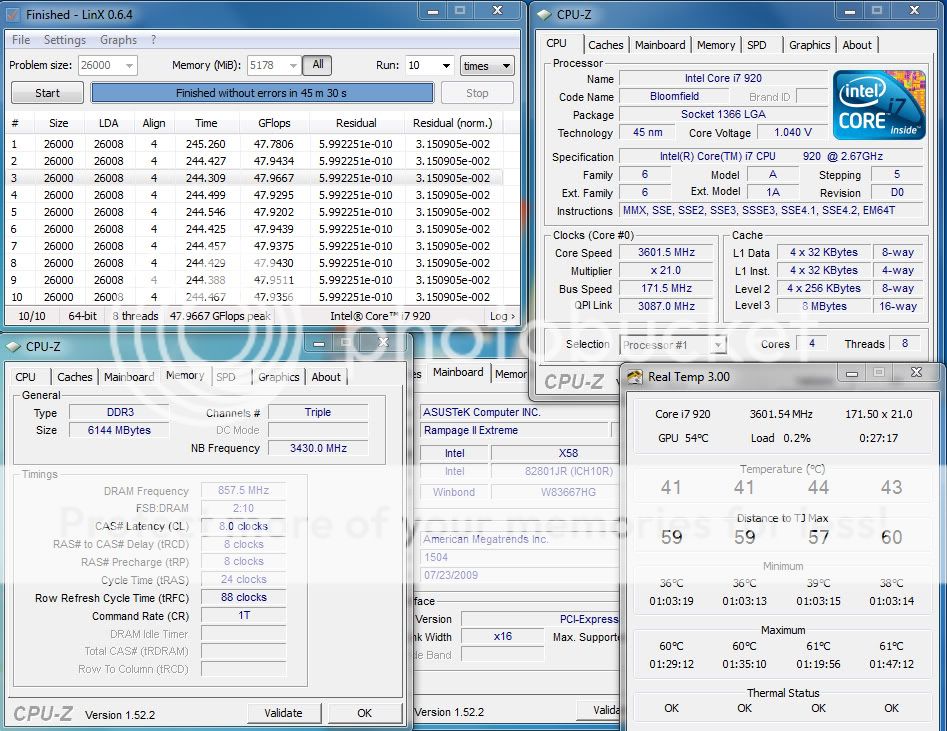Click the Residual (norm.) column header

[x=452, y=123]
